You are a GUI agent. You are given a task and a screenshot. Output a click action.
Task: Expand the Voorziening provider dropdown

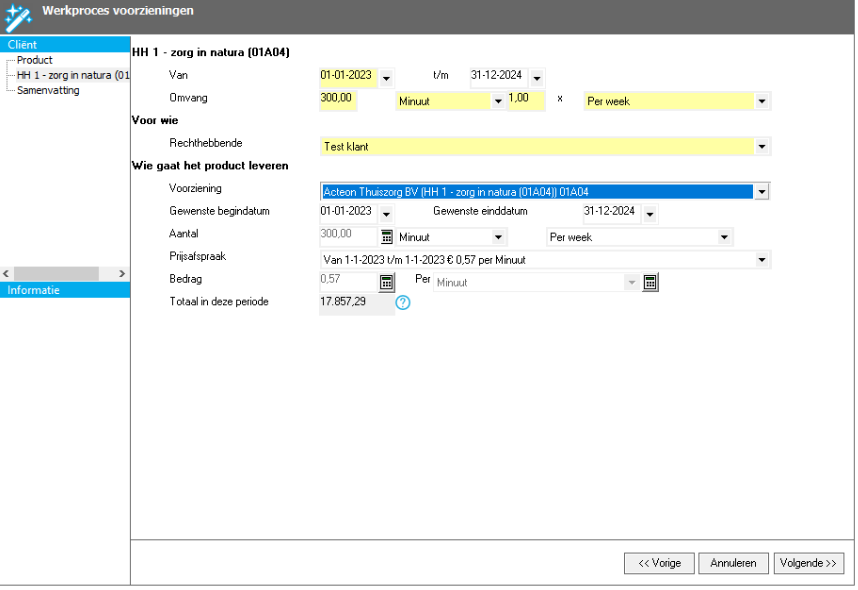point(763,191)
